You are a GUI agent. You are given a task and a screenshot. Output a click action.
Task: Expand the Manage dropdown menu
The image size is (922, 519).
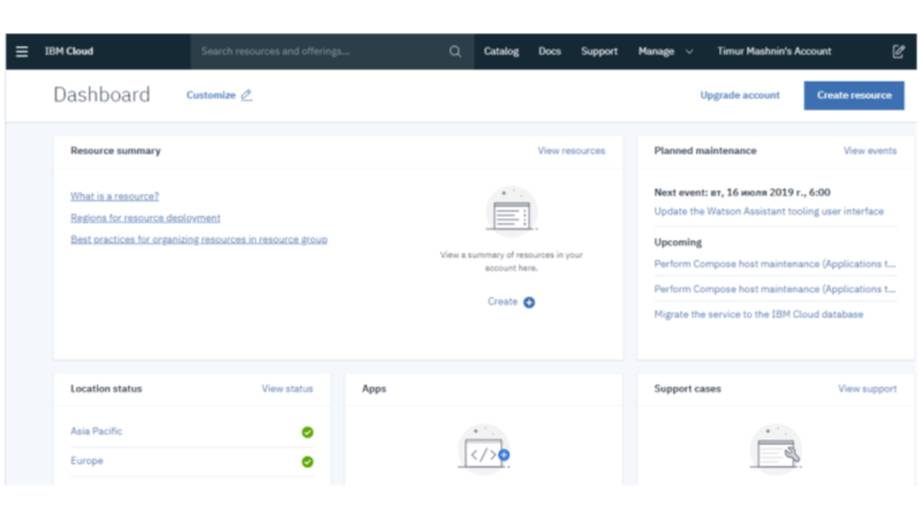[665, 52]
